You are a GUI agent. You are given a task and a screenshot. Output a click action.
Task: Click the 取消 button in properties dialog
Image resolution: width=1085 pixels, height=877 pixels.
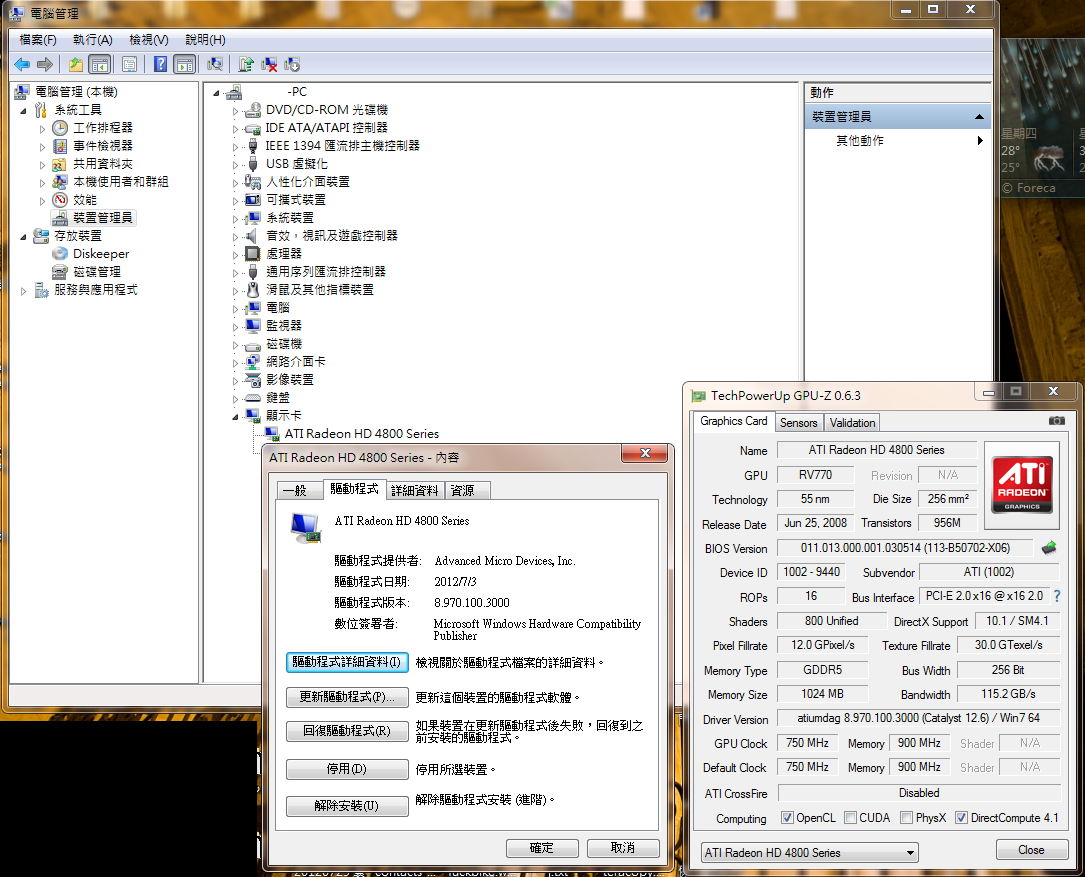pos(623,848)
